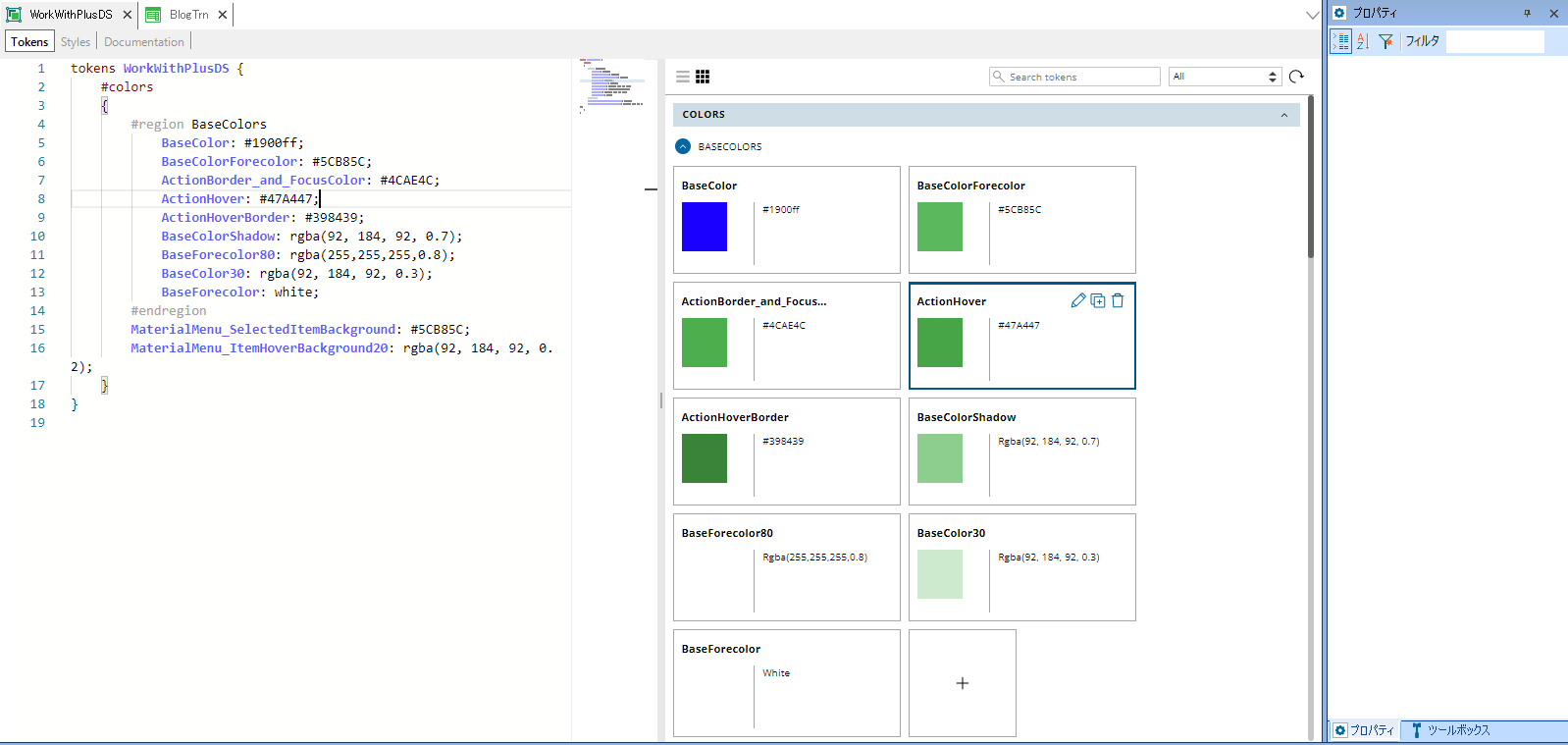Open the Documentation tab
The width and height of the screenshot is (1568, 745).
[144, 41]
